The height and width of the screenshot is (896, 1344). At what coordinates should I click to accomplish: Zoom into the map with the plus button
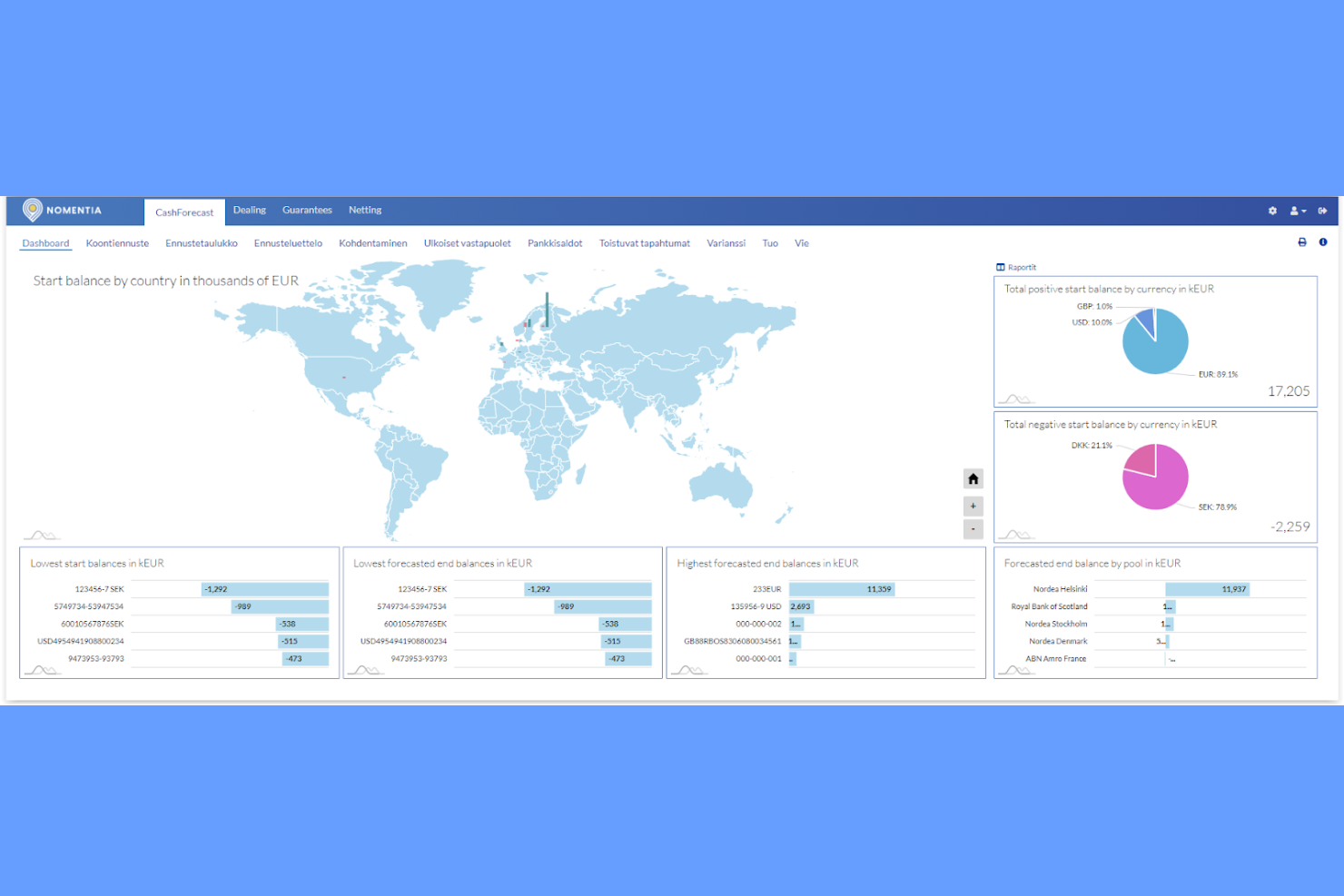pos(973,506)
